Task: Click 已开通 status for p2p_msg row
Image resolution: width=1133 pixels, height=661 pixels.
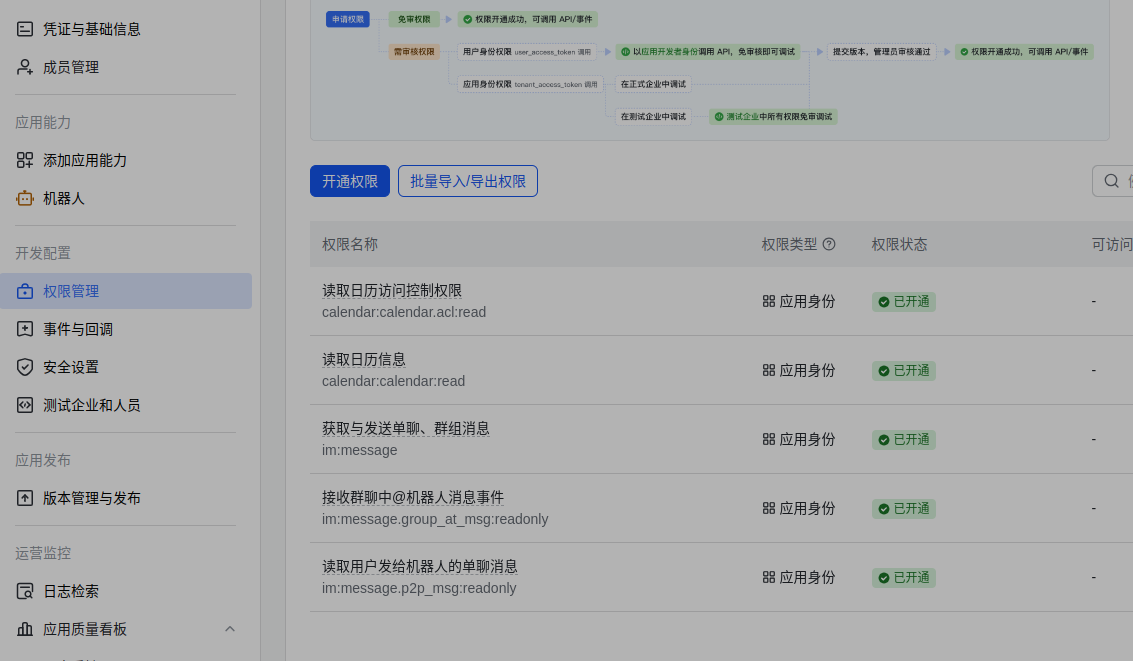Action: click(x=903, y=577)
